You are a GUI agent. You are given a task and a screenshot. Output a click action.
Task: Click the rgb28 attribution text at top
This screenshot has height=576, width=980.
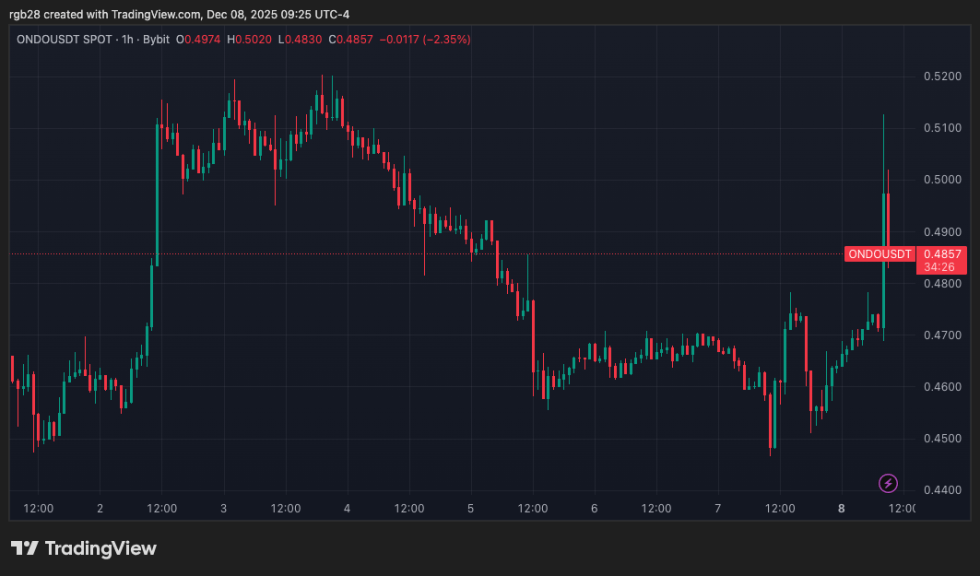24,15
